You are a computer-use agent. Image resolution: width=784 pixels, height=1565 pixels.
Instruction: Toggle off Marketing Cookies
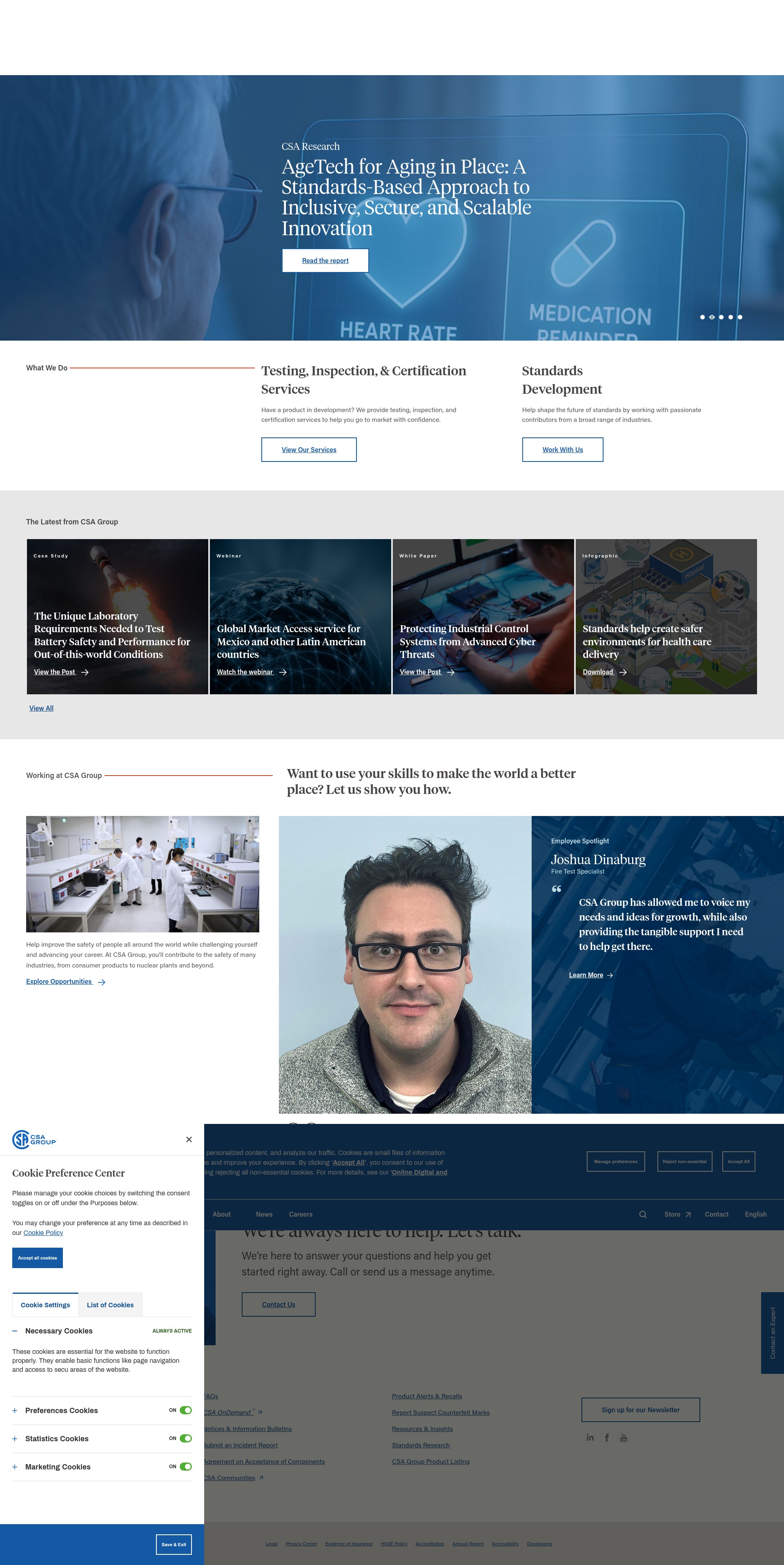coord(186,1467)
